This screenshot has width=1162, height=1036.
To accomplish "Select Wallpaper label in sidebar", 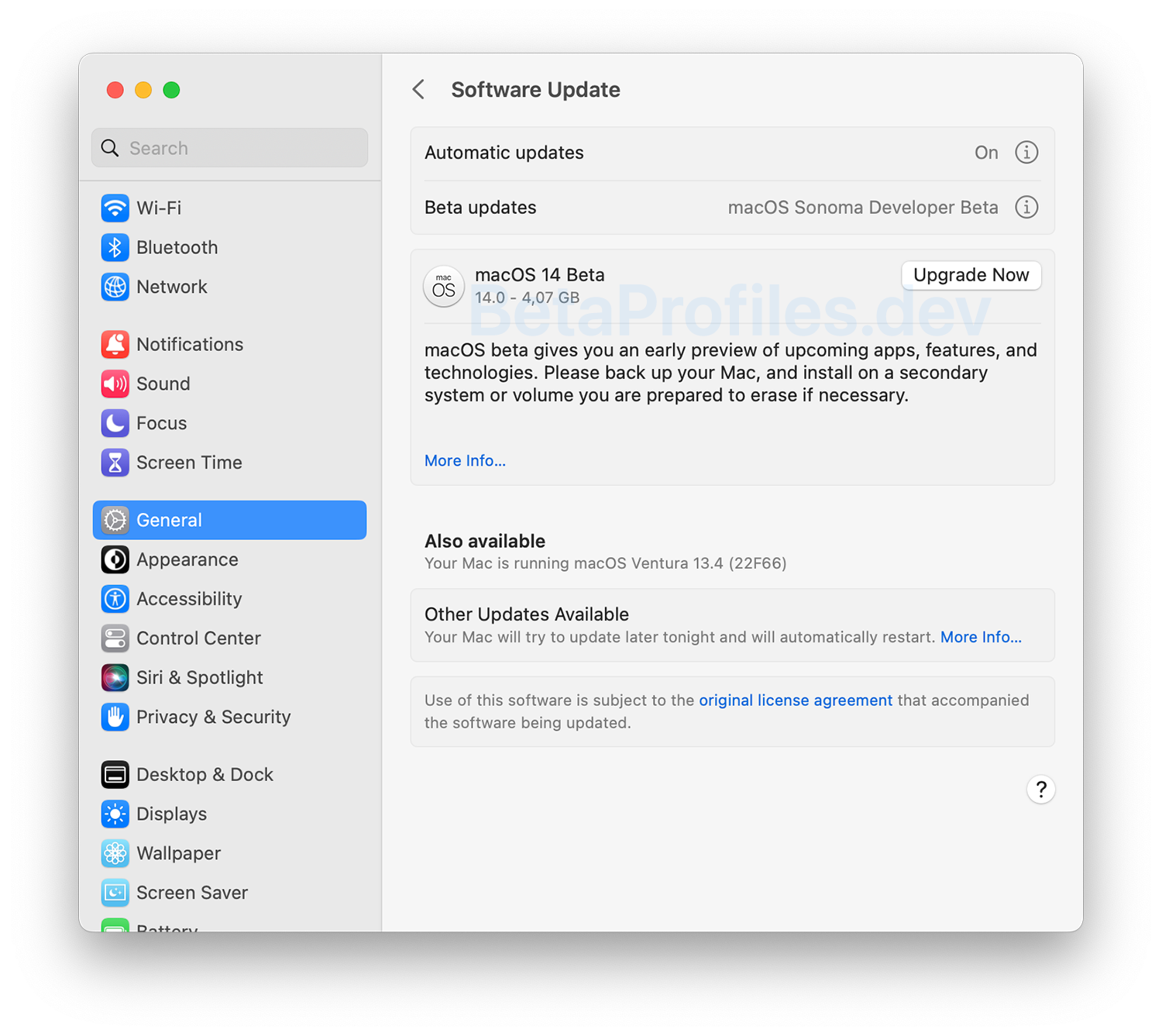I will pos(178,853).
